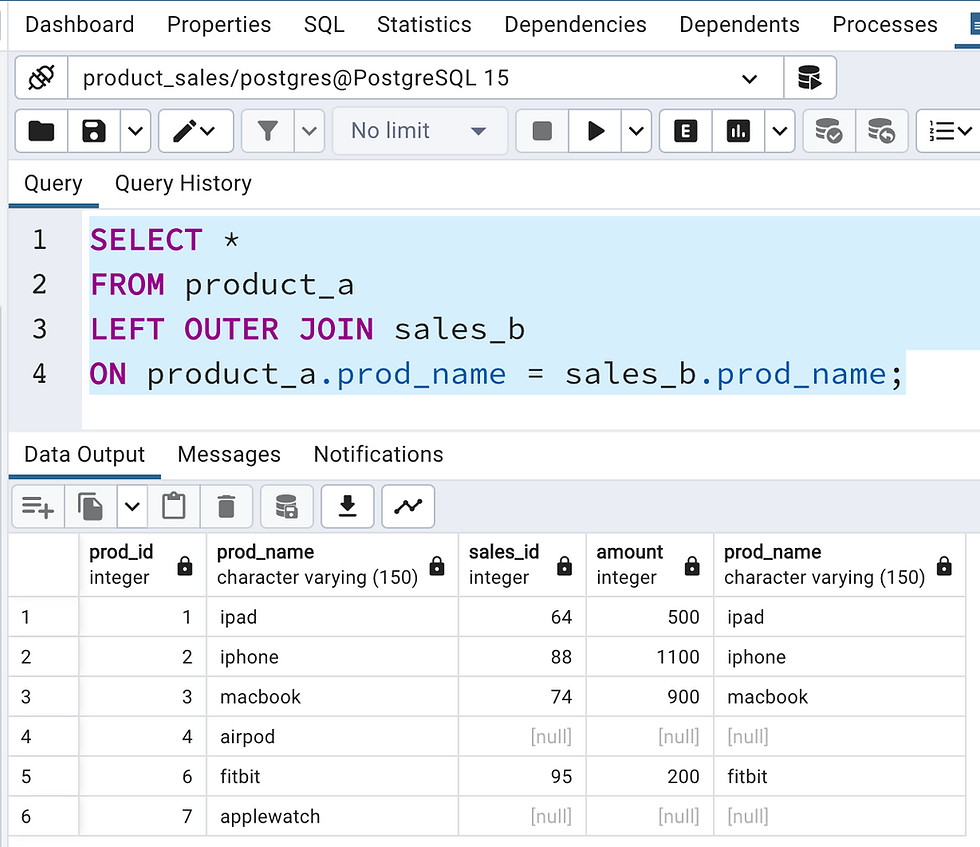Image resolution: width=980 pixels, height=847 pixels.
Task: Click lock icon on last prod_name column
Action: (944, 566)
